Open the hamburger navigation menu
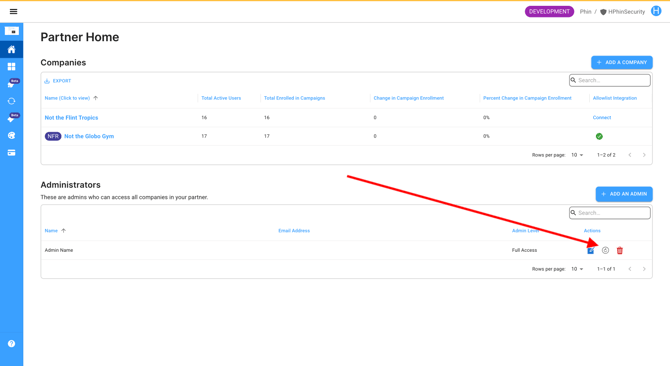670x366 pixels. [13, 12]
